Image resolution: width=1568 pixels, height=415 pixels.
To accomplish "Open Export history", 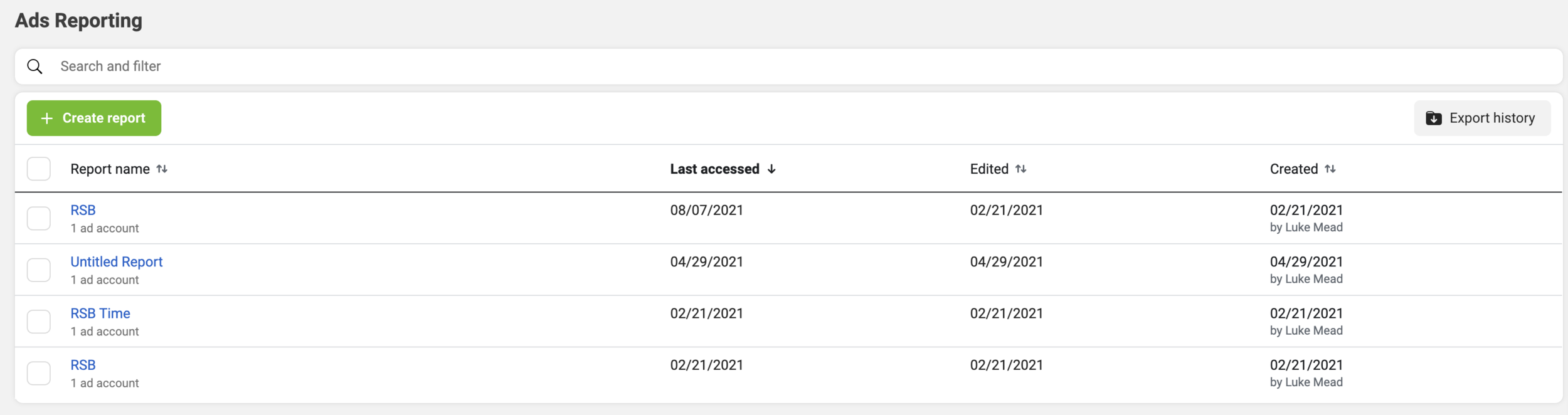I will click(x=1482, y=118).
